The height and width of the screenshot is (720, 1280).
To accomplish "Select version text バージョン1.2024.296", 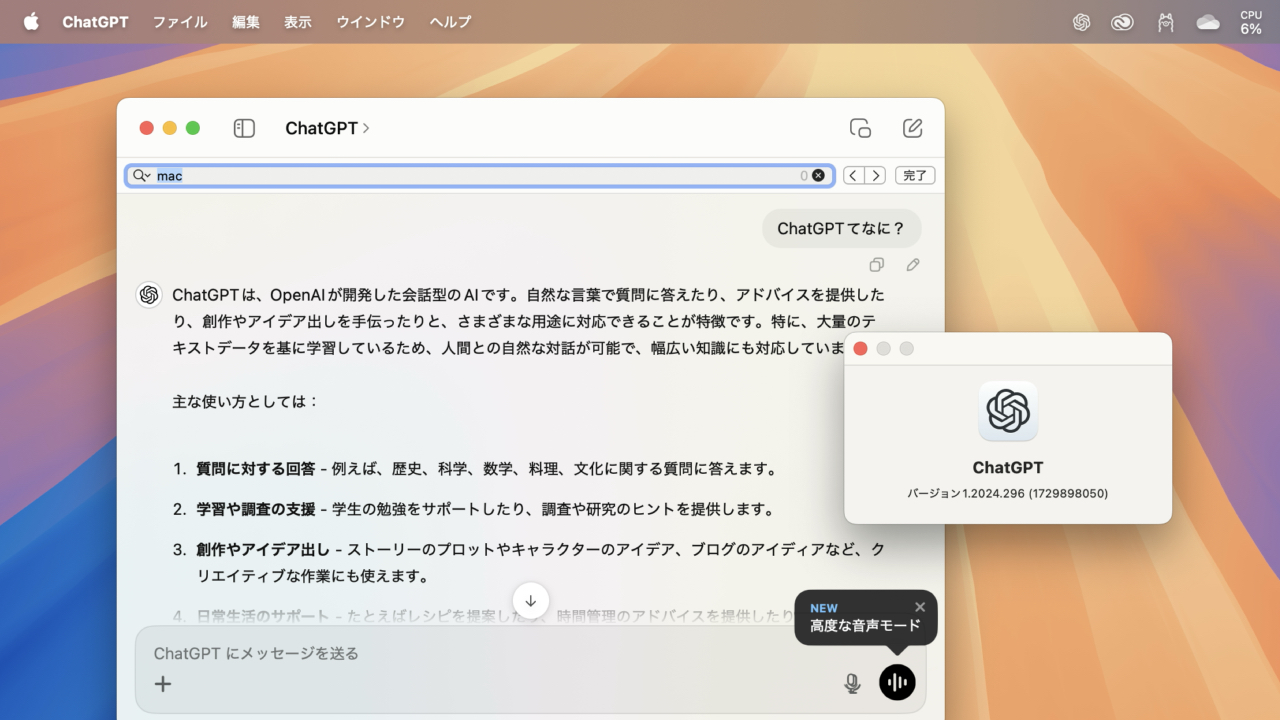I will (1008, 493).
